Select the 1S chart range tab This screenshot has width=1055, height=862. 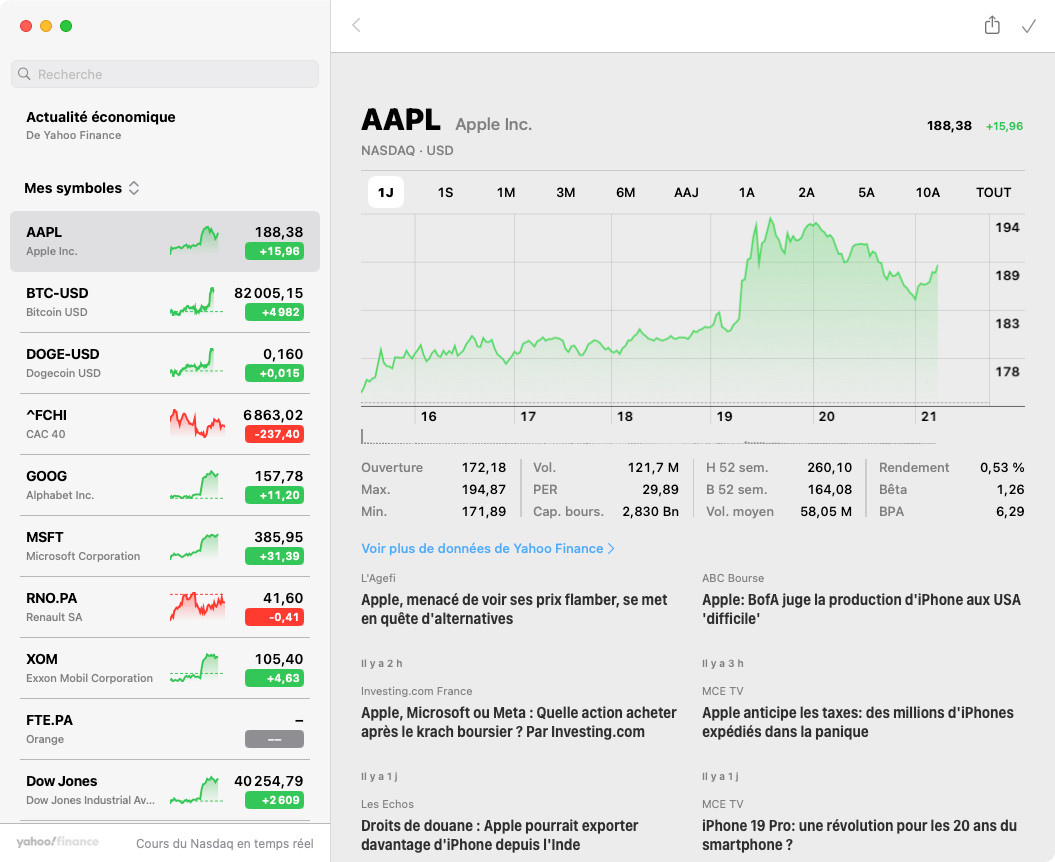(x=445, y=192)
